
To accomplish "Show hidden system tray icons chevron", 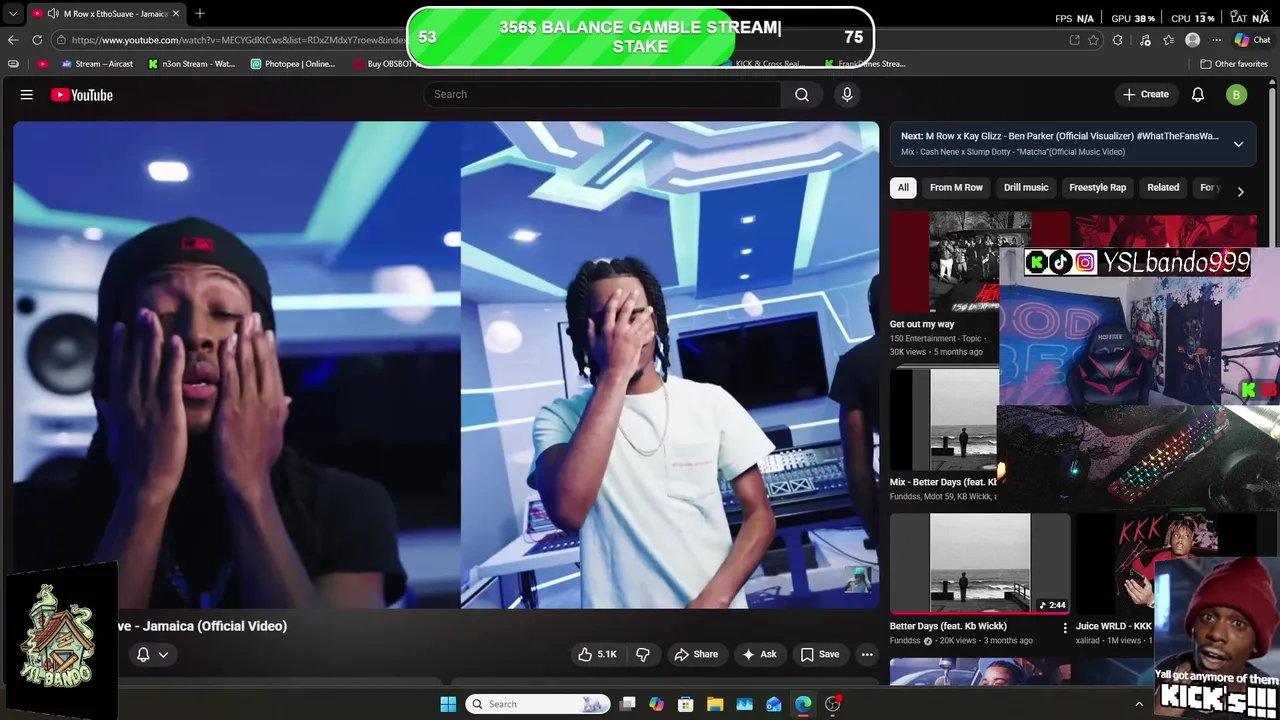I will [x=1138, y=704].
